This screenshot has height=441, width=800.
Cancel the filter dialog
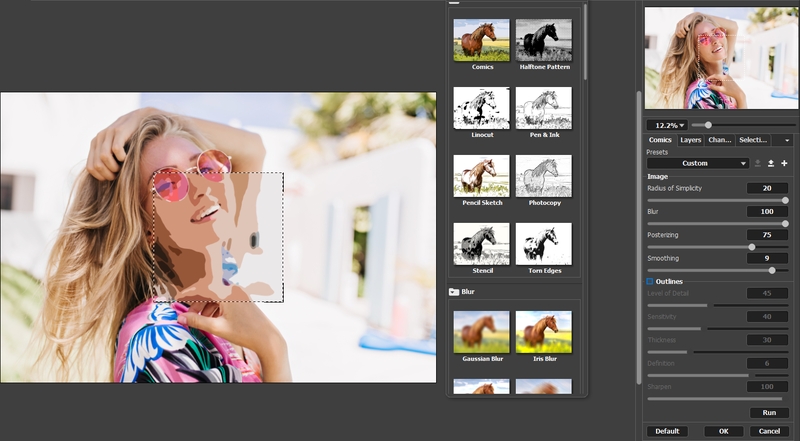coord(769,431)
